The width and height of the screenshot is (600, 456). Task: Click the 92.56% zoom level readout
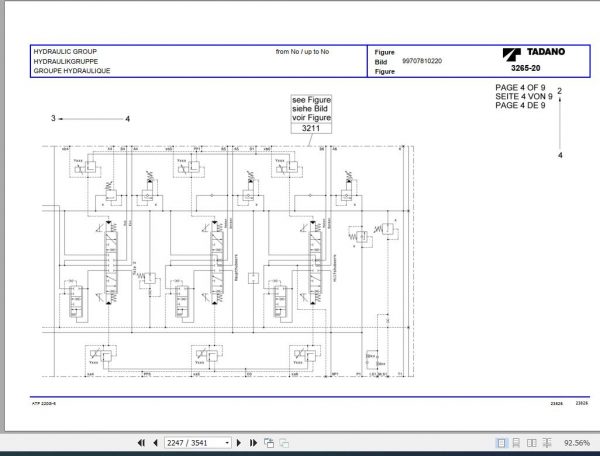577,443
